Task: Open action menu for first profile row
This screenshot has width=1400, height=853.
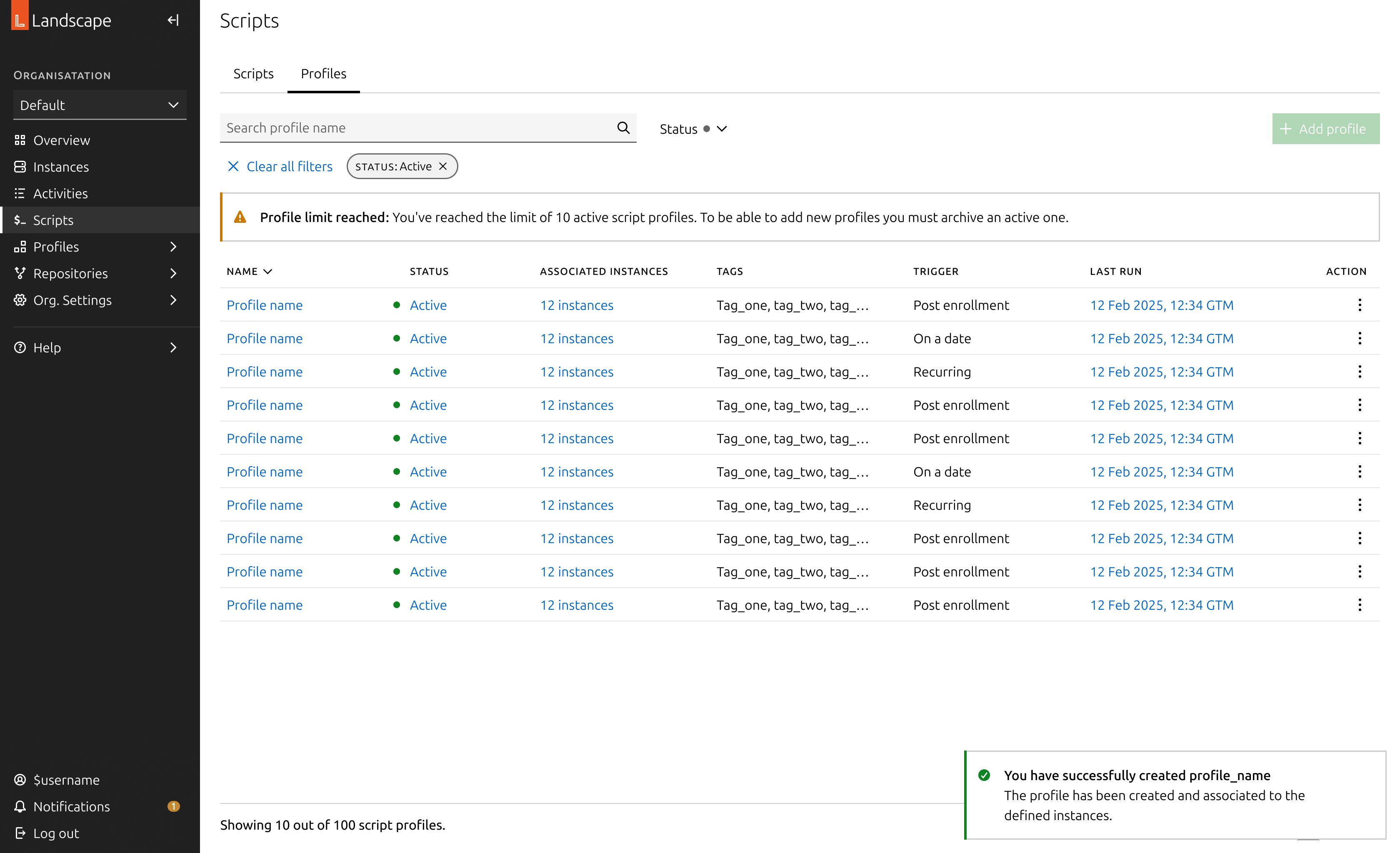Action: pos(1360,305)
